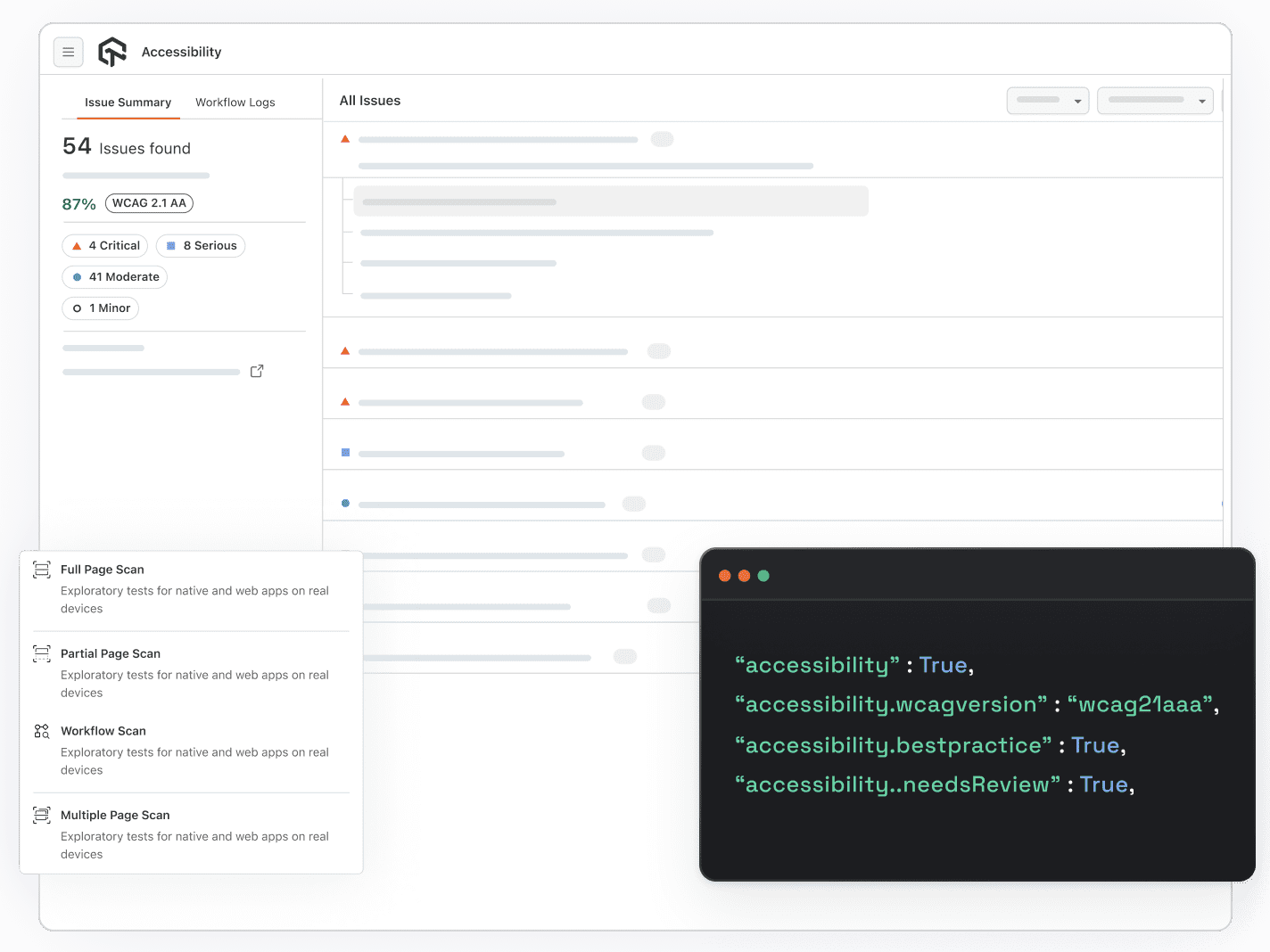
Task: Switch to the Workflow Logs tab
Action: [x=235, y=102]
